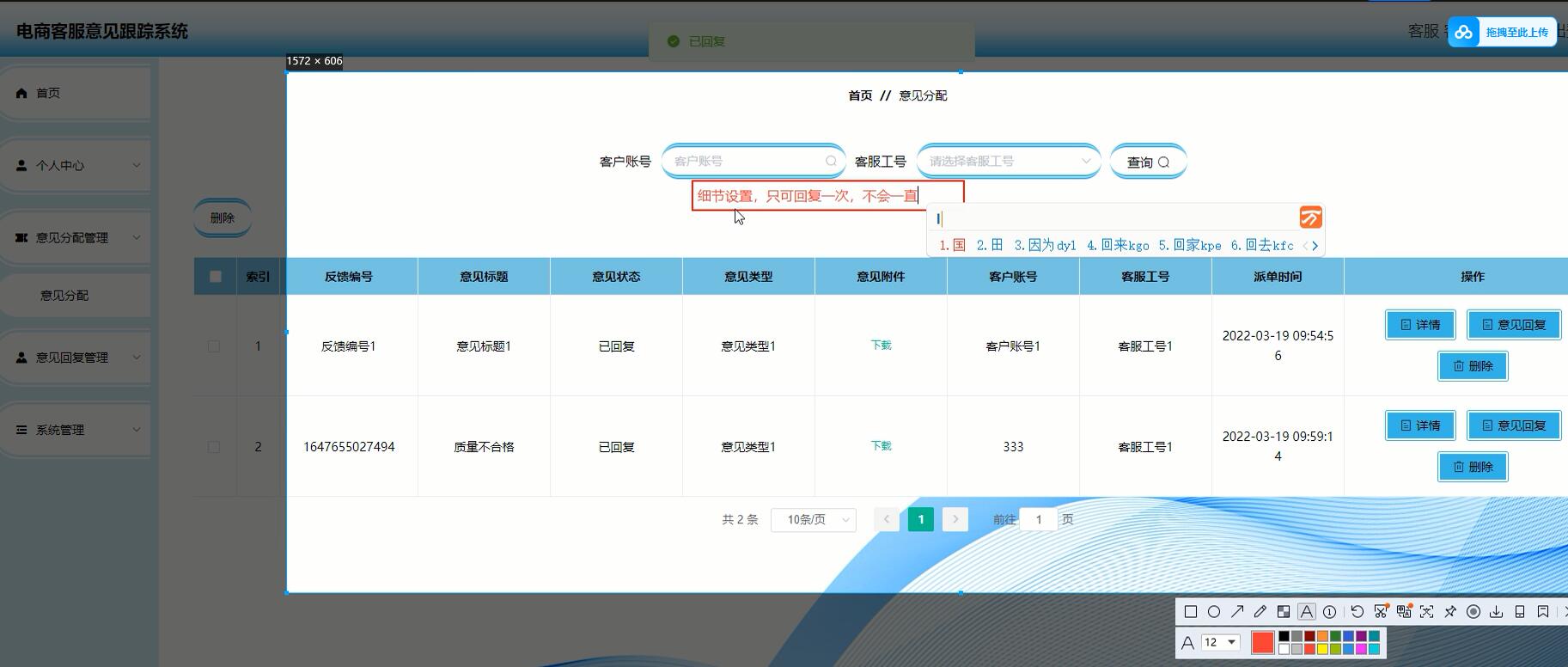Click the Sogou input method logo
1568x667 pixels.
(x=1310, y=217)
